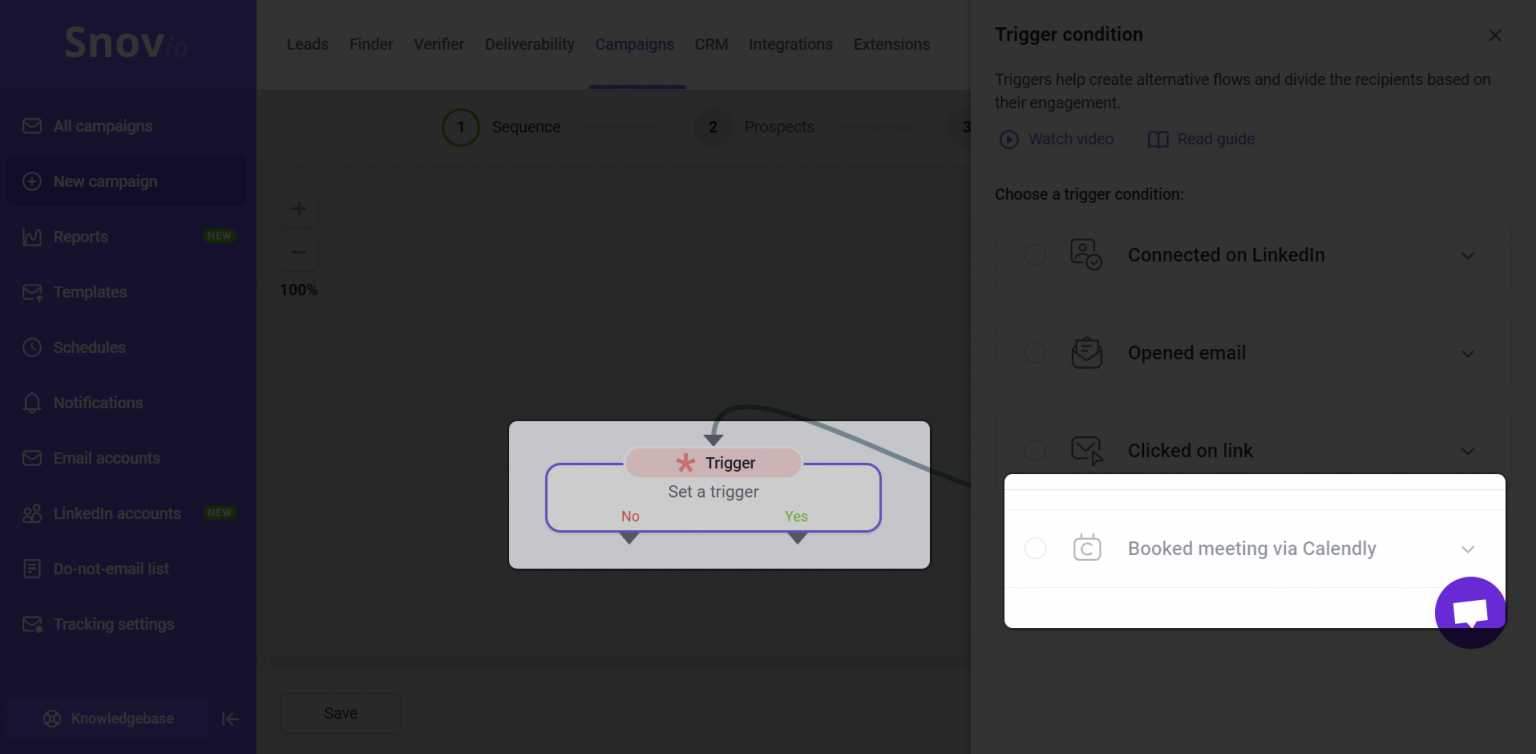Open the purple chat widget bubble

(x=1470, y=612)
